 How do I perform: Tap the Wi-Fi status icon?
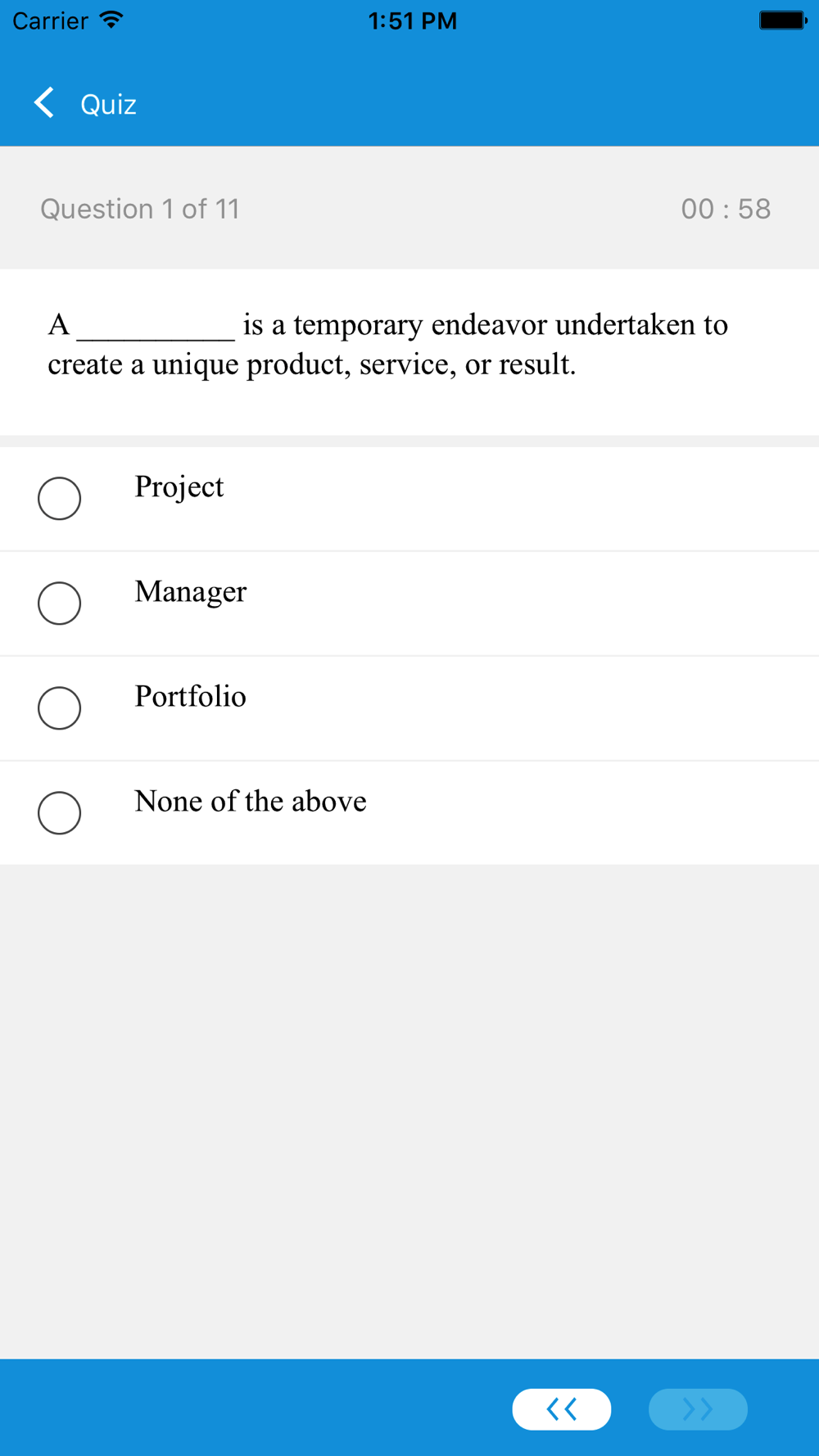[x=111, y=20]
